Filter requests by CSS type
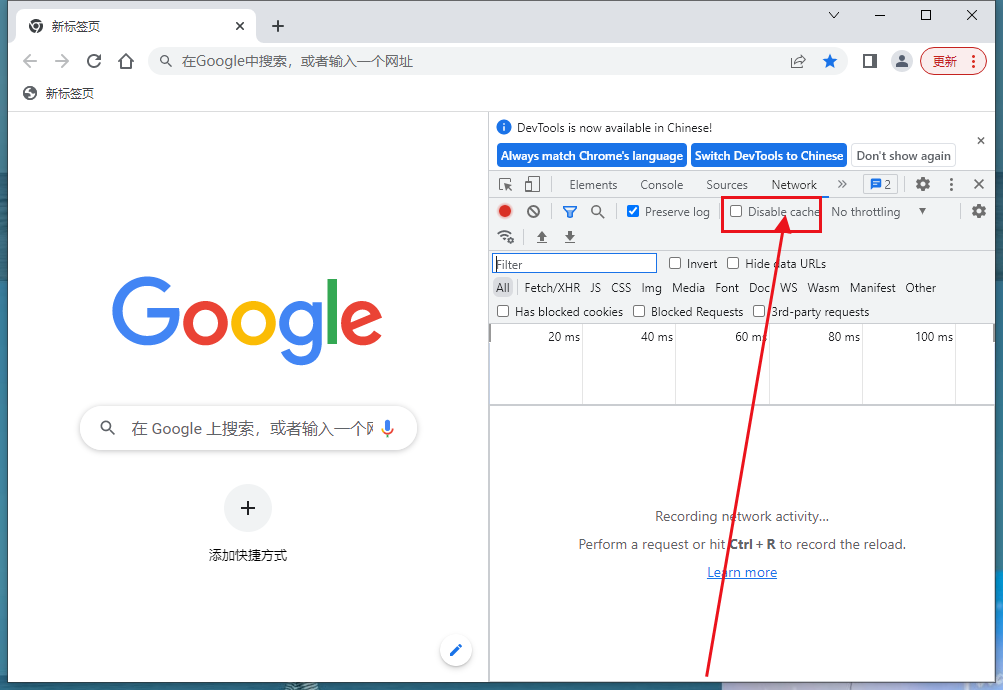This screenshot has width=1003, height=690. coord(621,288)
